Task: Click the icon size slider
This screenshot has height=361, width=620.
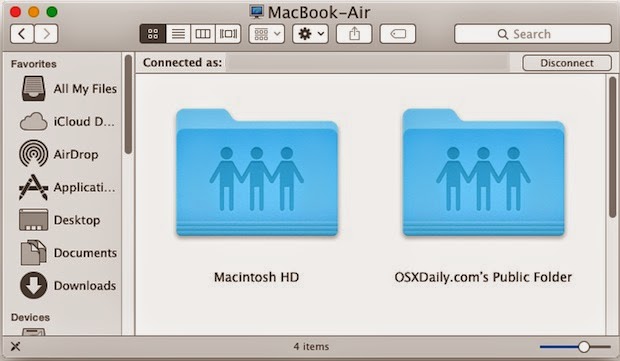Action: pos(575,347)
